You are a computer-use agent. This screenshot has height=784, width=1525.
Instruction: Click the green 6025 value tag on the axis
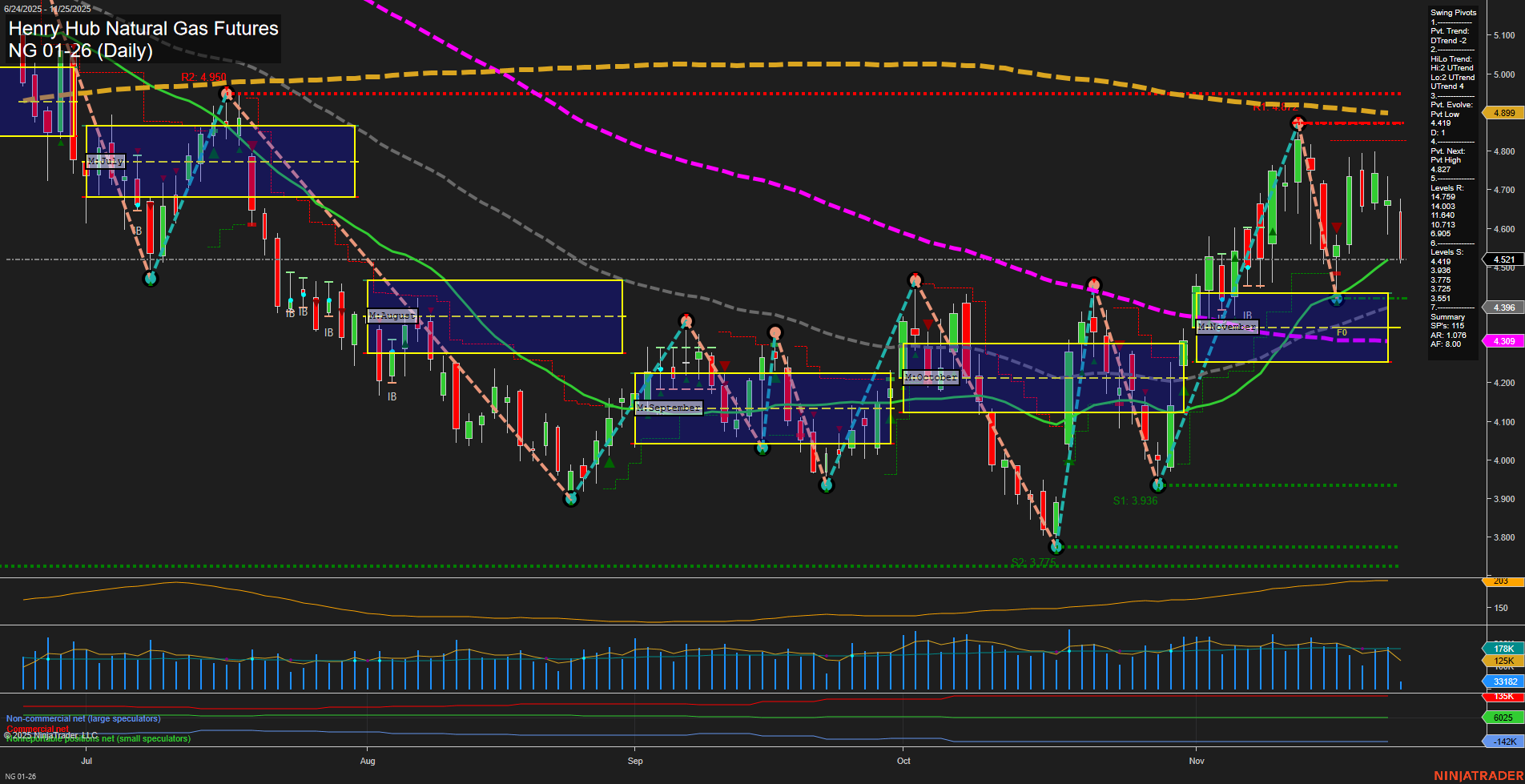1503,717
